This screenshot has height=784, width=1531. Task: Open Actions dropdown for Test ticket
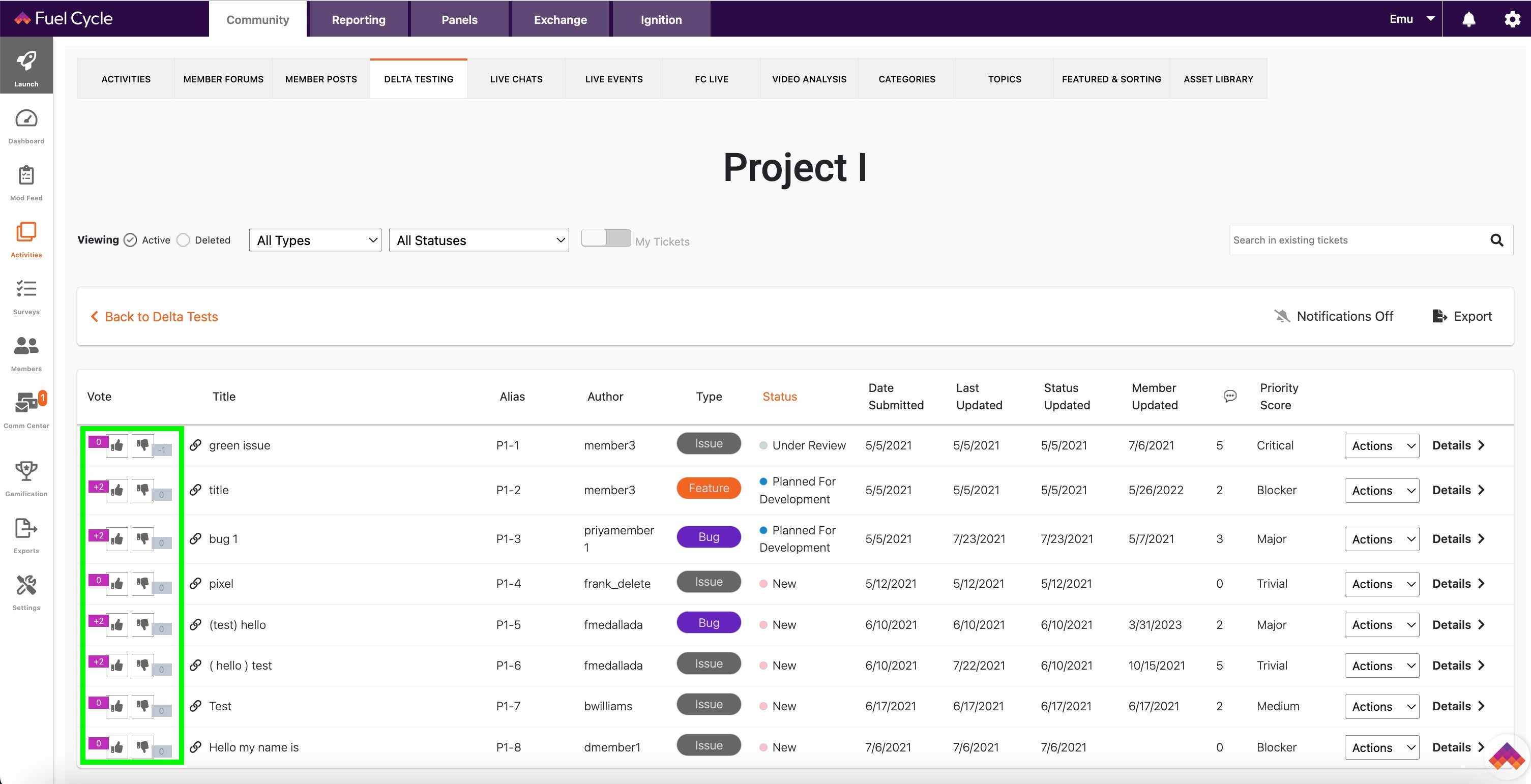[1382, 706]
